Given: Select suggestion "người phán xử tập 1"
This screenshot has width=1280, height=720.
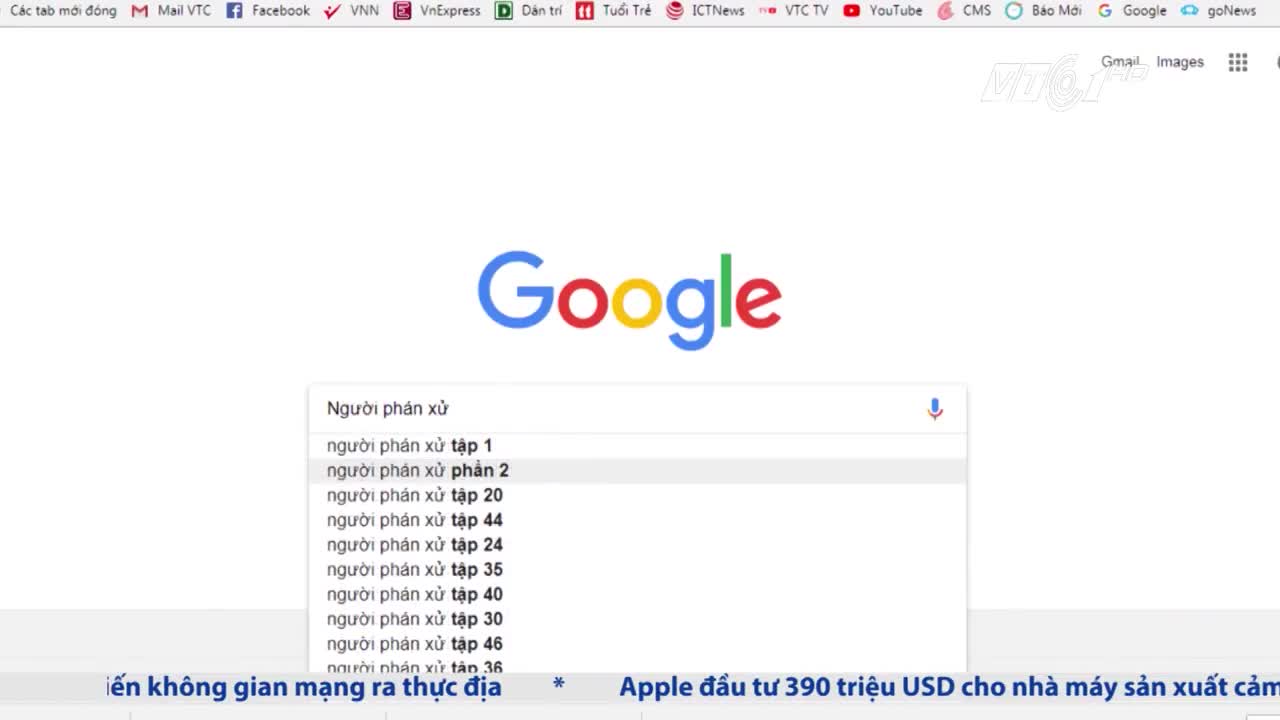Looking at the screenshot, I should pos(410,446).
